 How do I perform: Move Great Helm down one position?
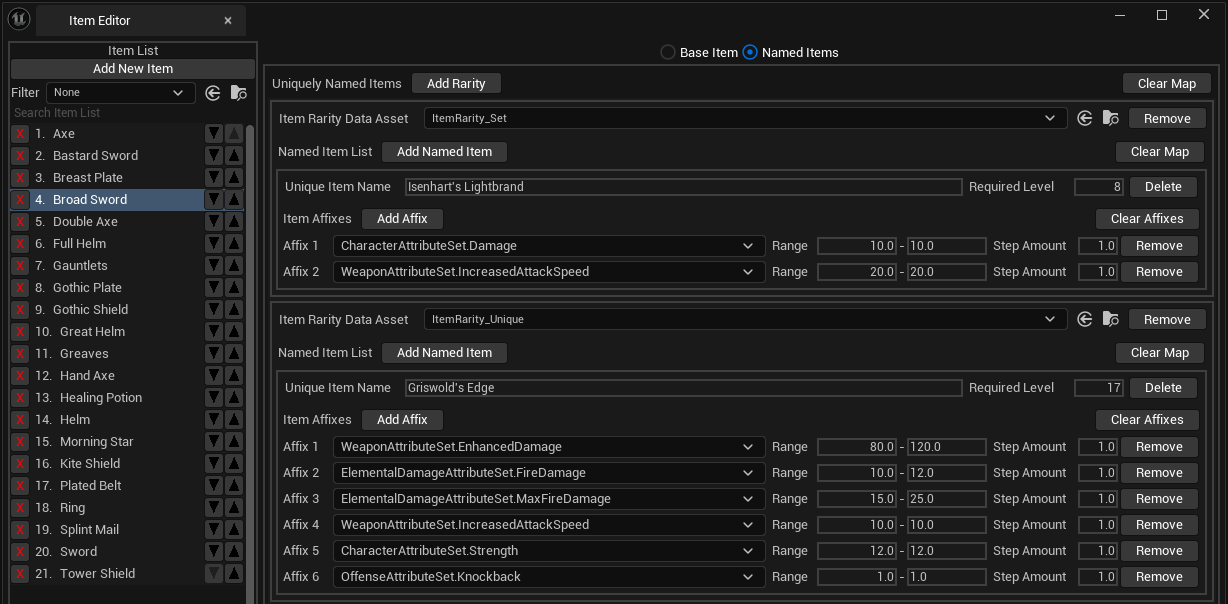(x=213, y=332)
